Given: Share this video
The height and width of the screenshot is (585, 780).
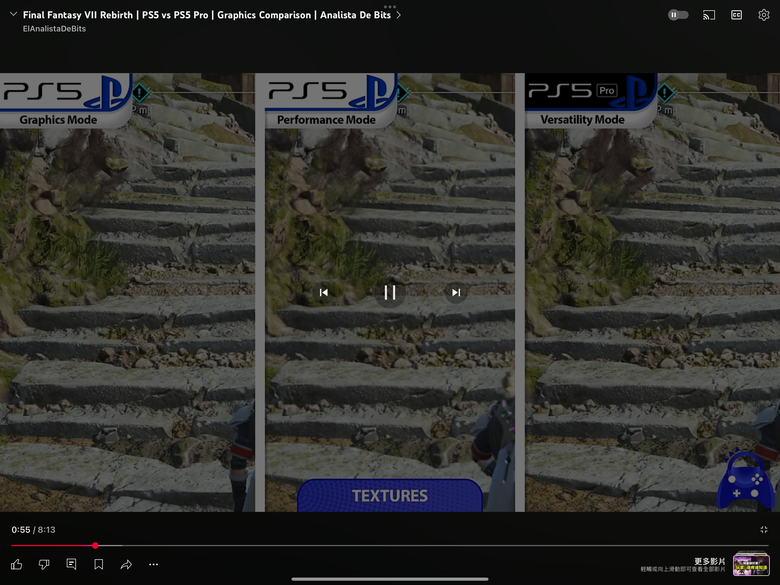Looking at the screenshot, I should pos(126,564).
